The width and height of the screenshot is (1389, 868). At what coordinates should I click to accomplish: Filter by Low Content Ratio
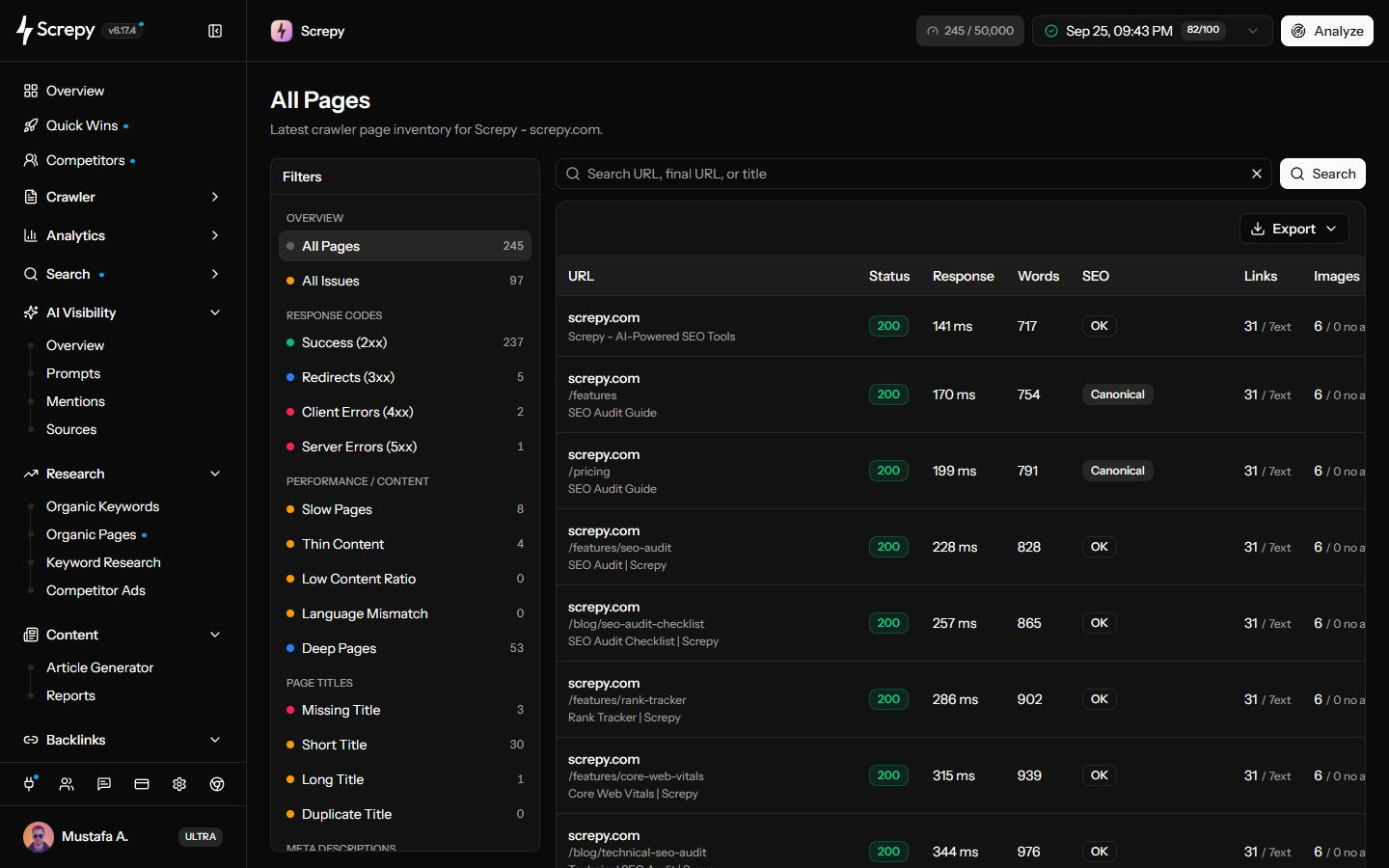405,579
